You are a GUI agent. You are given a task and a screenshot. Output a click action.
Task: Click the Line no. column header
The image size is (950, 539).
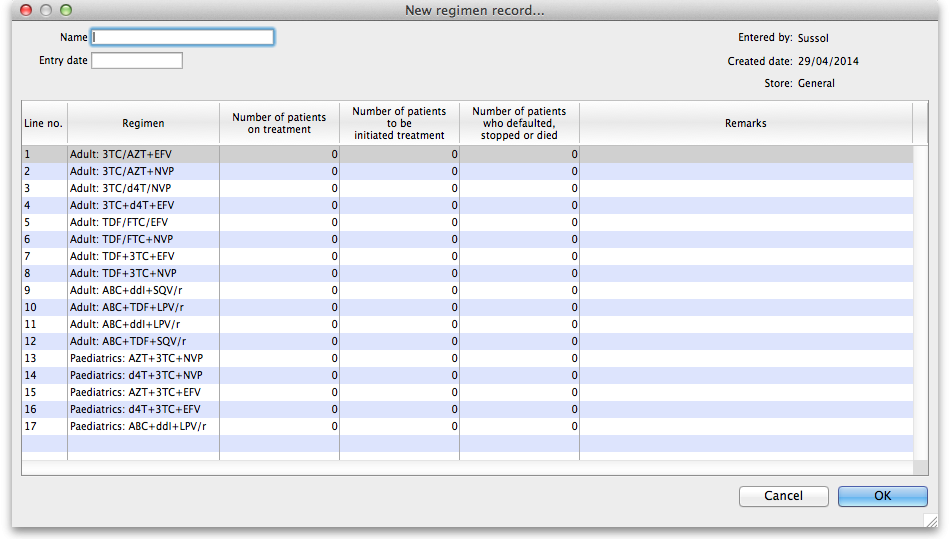(x=44, y=123)
